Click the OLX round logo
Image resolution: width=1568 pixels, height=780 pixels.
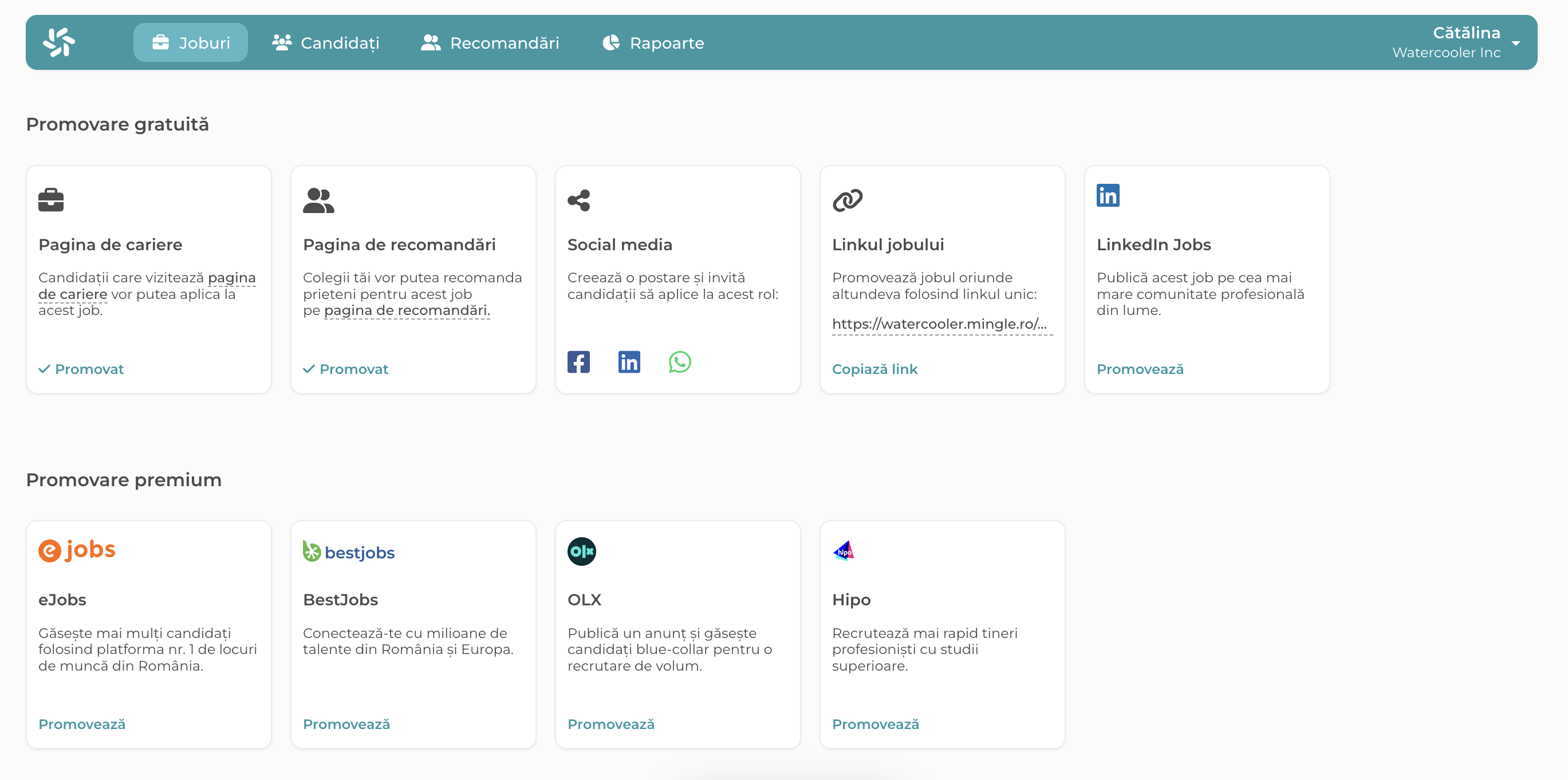point(581,551)
